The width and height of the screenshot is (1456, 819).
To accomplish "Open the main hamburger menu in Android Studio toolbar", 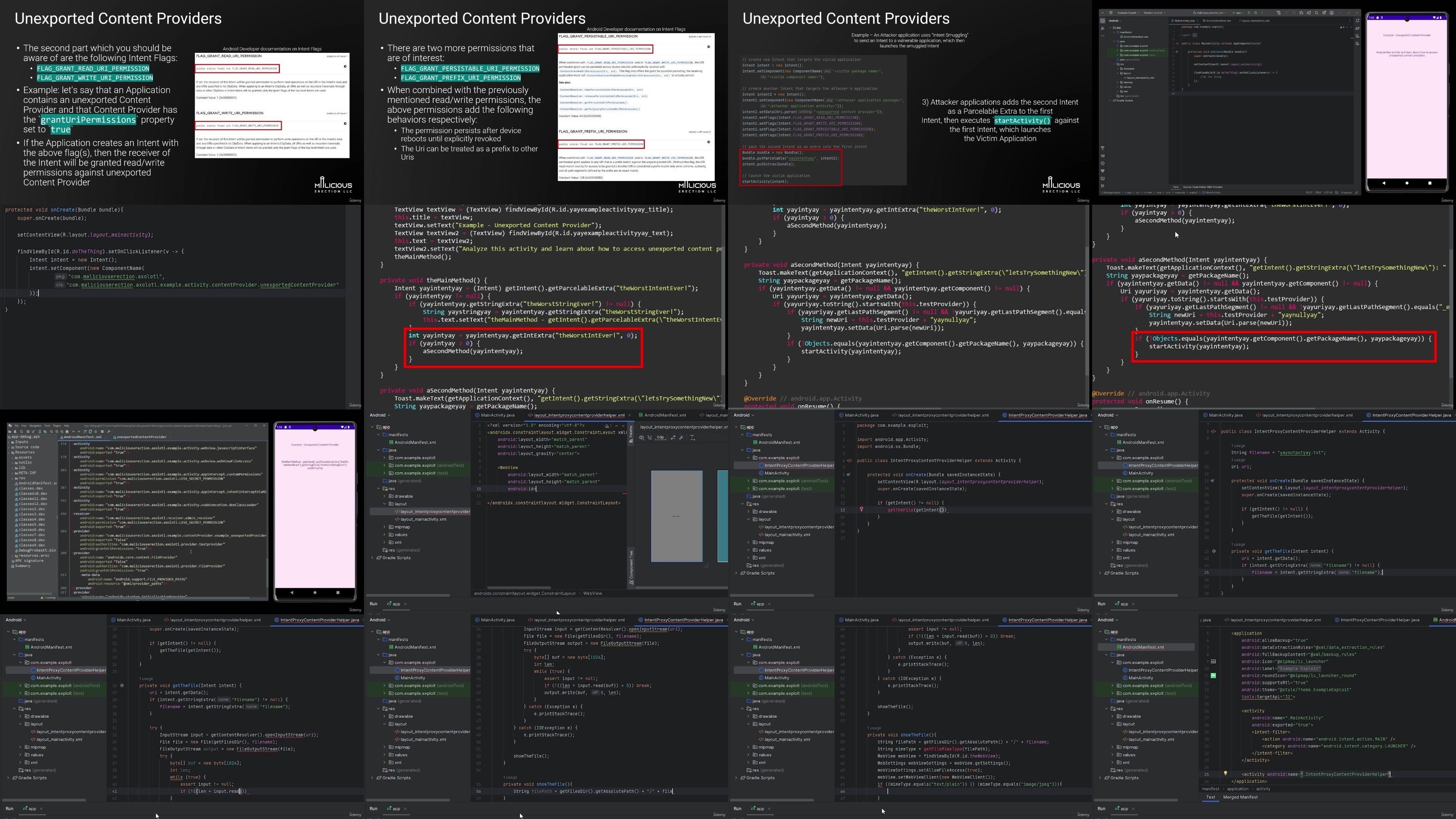I will (1111, 13).
